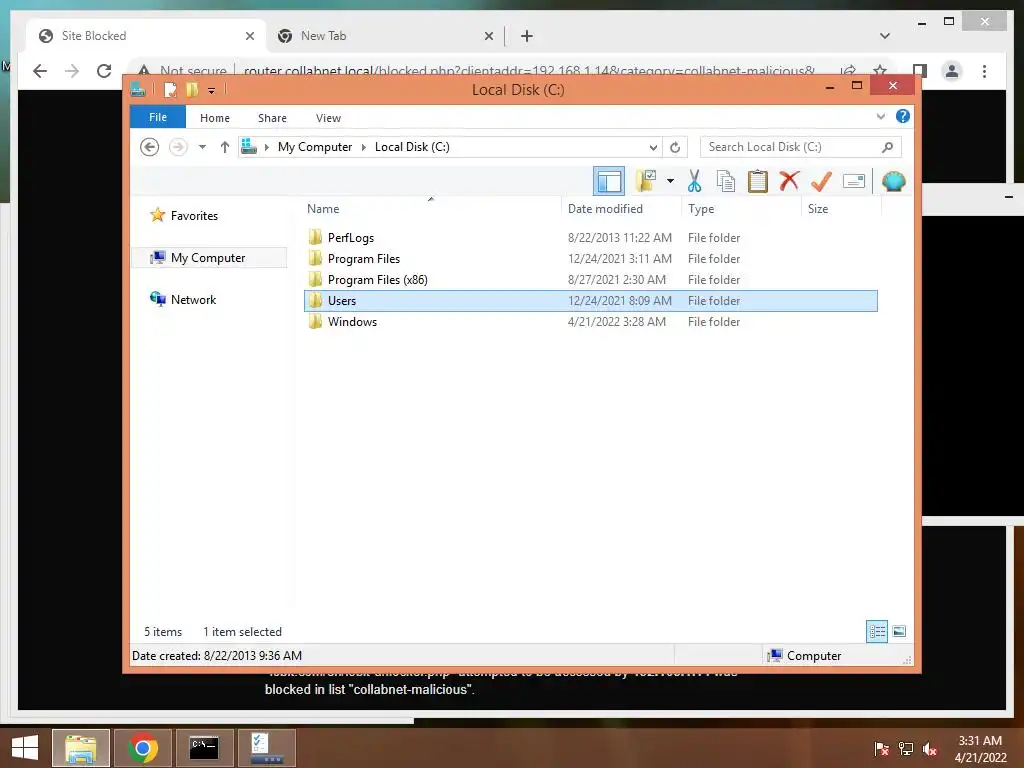Close the Site Blocked Chrome tab
This screenshot has width=1024, height=768.
point(249,36)
